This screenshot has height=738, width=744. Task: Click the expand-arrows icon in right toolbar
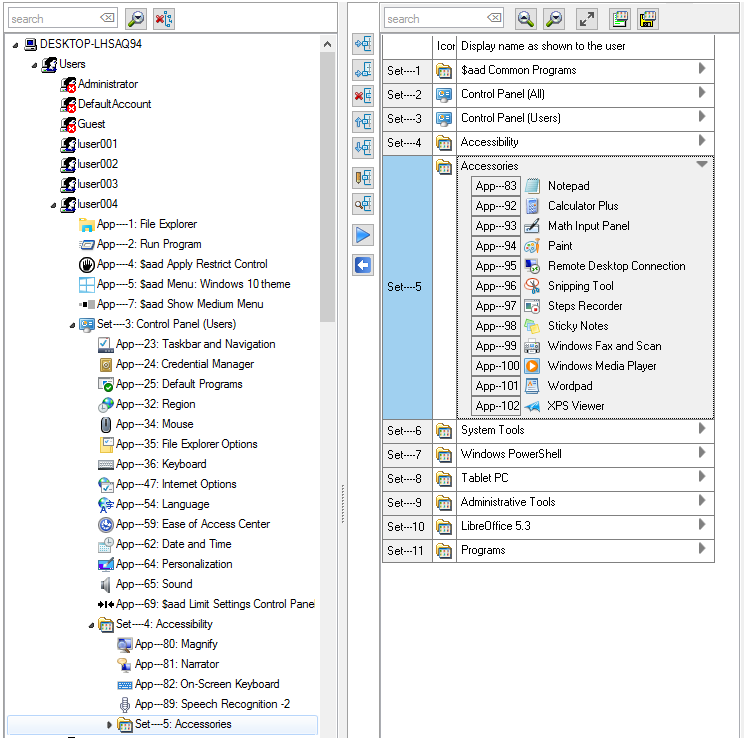pos(587,19)
